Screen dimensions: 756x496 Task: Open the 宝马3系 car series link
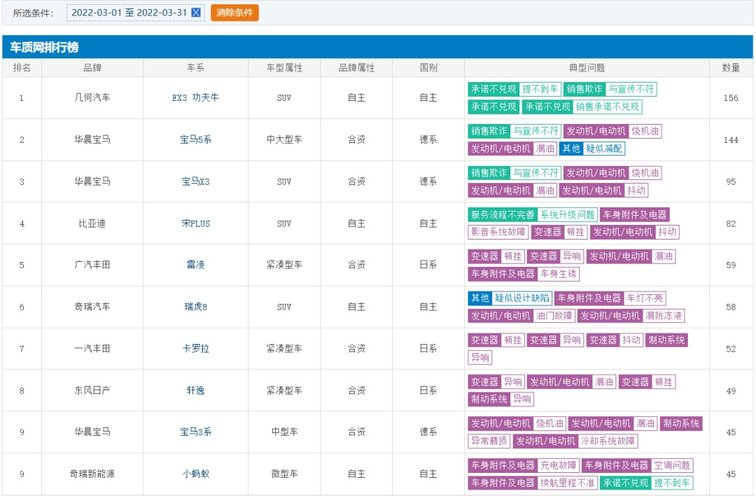point(195,432)
